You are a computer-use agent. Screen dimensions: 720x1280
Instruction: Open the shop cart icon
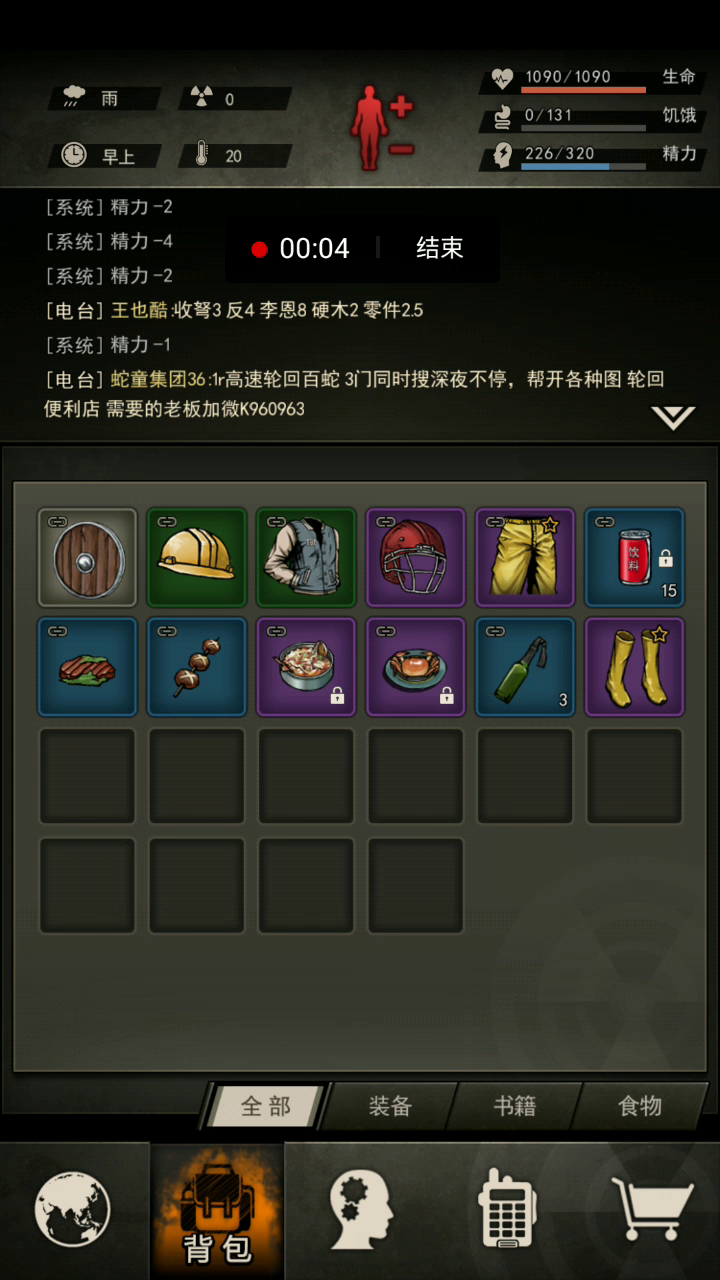[652, 1208]
